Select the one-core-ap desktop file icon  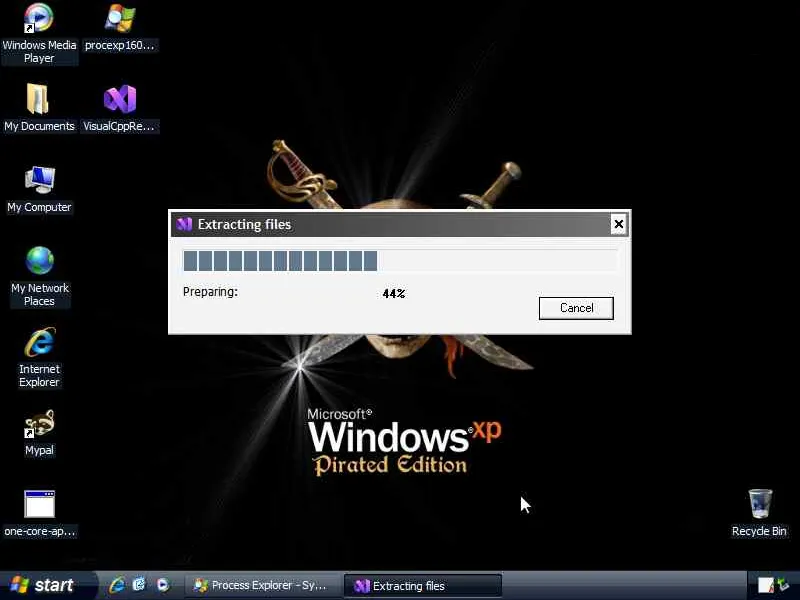point(39,513)
